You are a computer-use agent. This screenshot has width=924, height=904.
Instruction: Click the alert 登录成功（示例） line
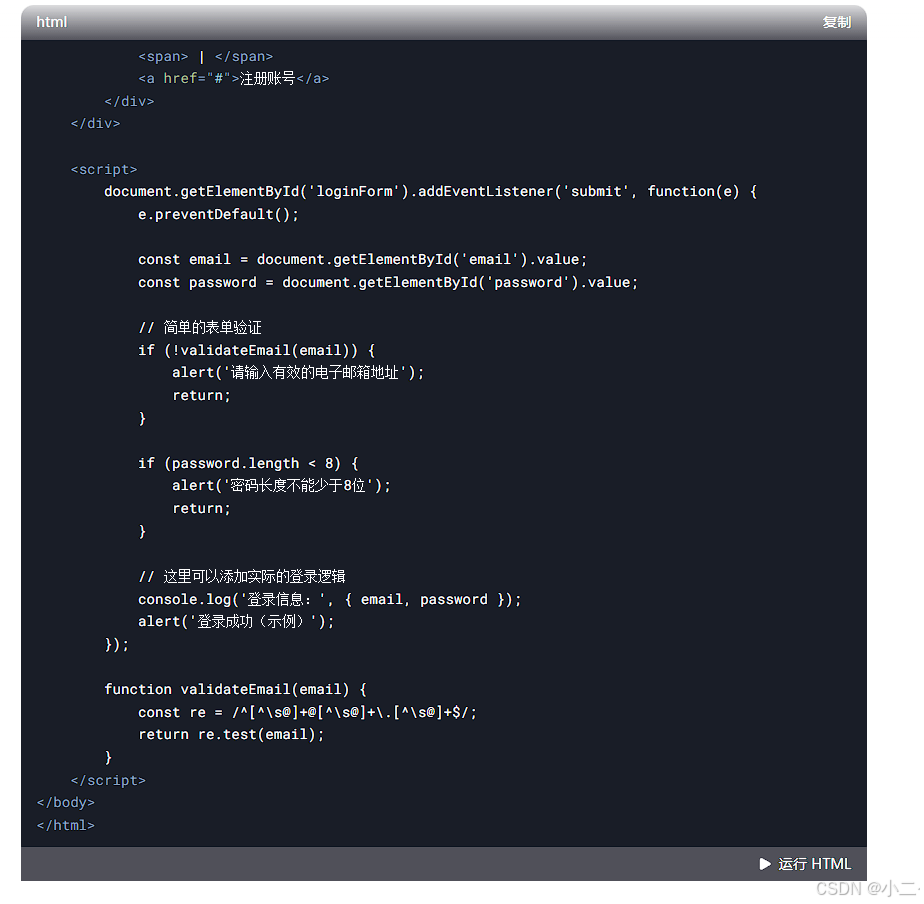click(236, 622)
